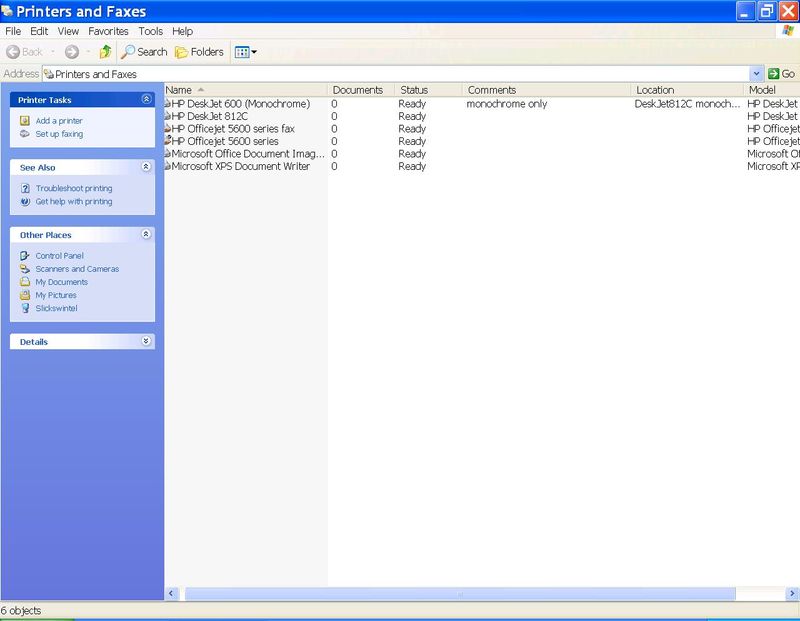Click the Control Panel icon
This screenshot has width=800, height=621.
tap(25, 255)
